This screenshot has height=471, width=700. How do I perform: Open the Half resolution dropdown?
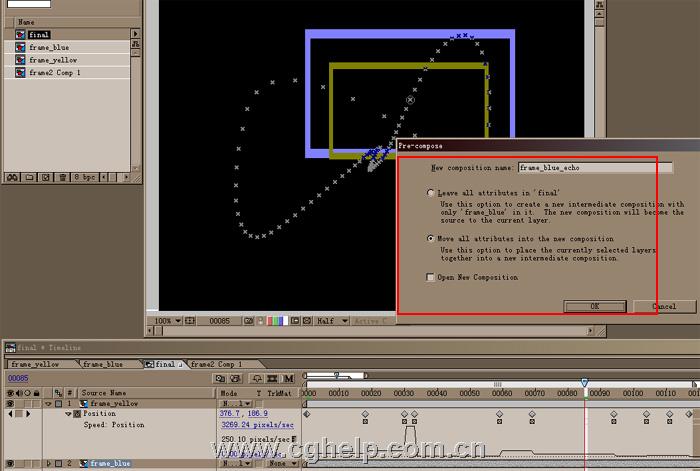[332, 321]
